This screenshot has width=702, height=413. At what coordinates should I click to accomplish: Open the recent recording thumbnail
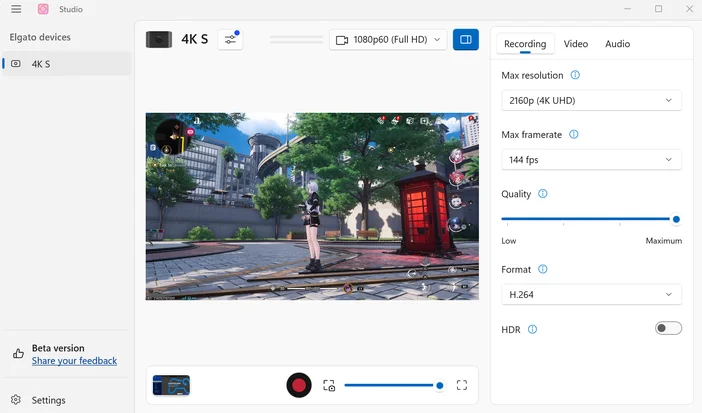click(x=171, y=385)
